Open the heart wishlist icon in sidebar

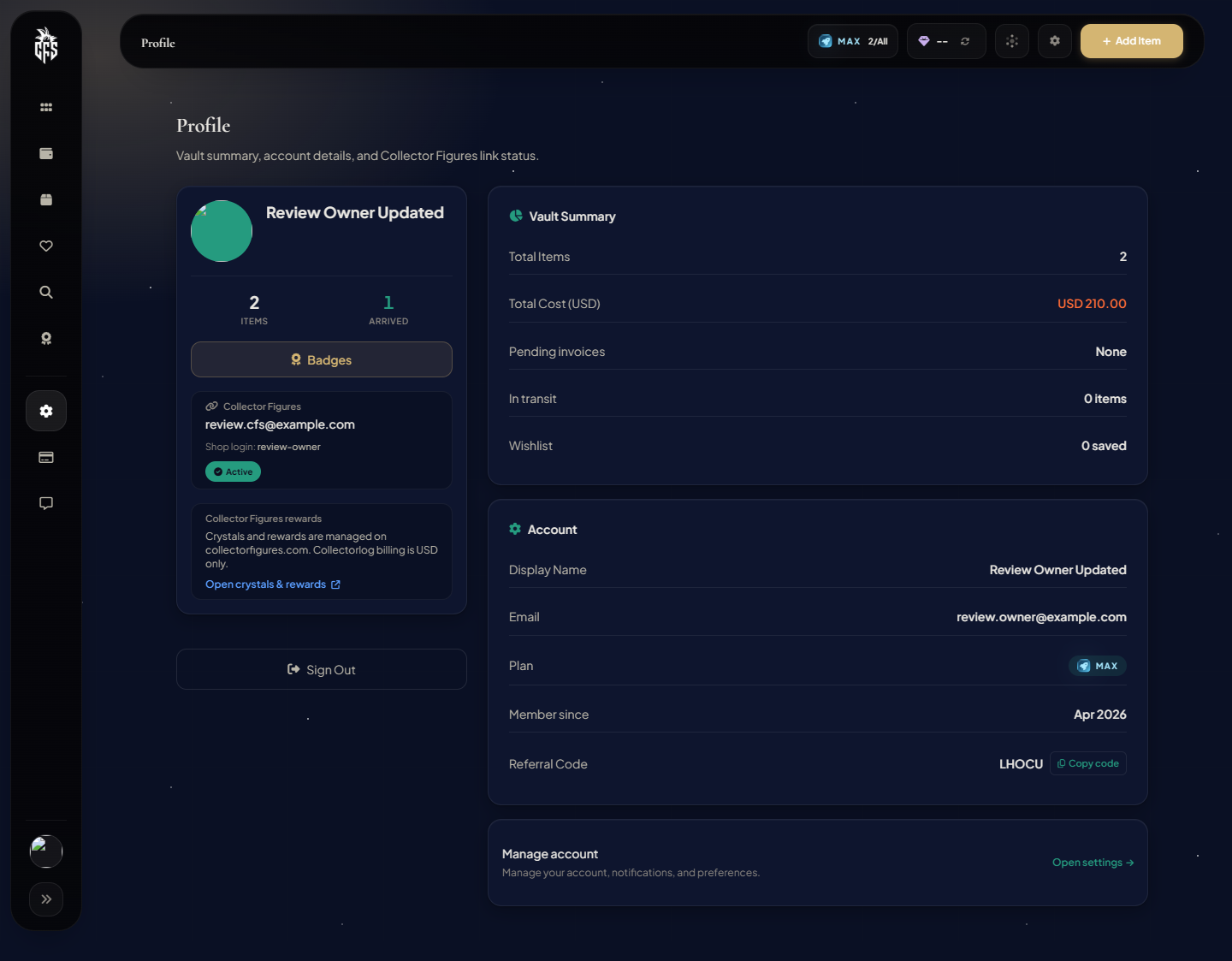[x=46, y=246]
